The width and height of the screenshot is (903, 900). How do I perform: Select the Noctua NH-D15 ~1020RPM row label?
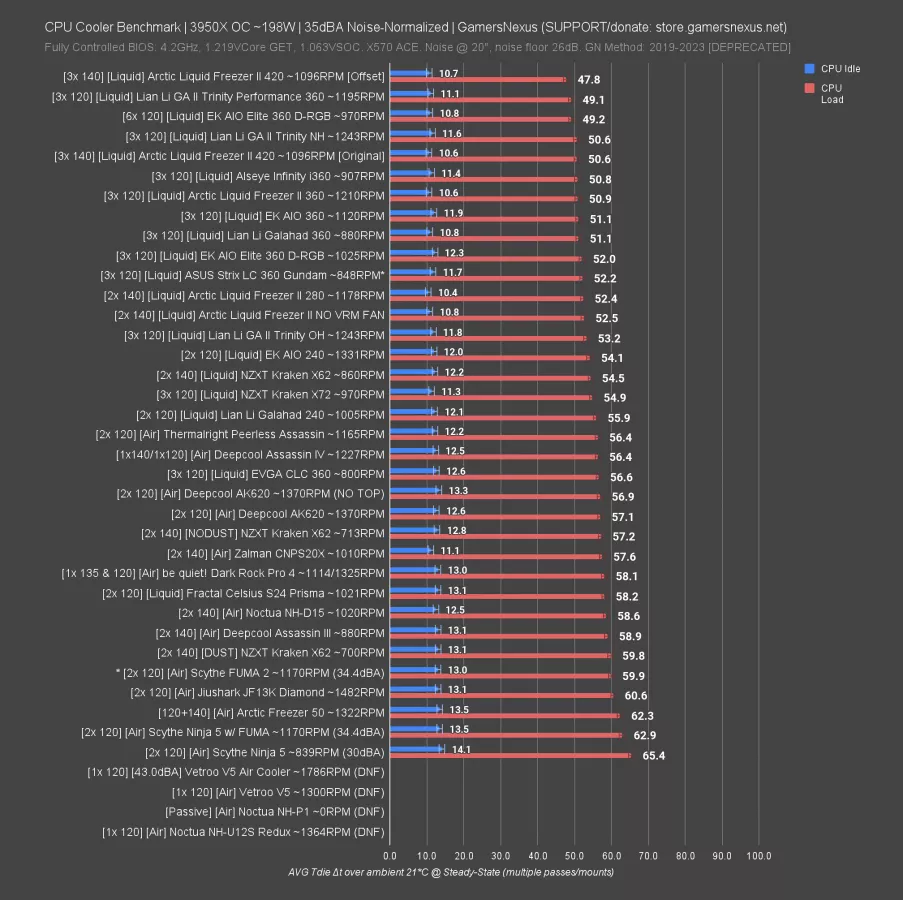click(281, 612)
